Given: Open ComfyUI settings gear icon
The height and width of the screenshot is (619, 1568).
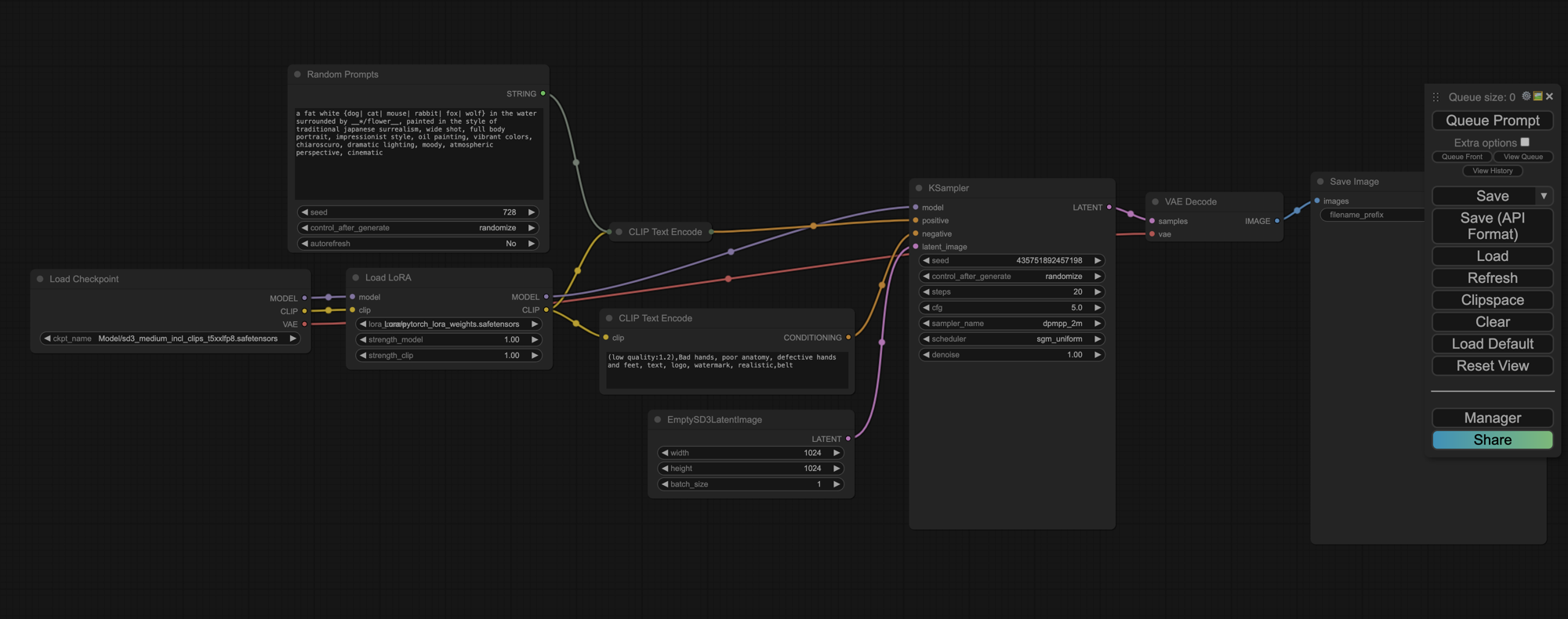Looking at the screenshot, I should (x=1526, y=96).
